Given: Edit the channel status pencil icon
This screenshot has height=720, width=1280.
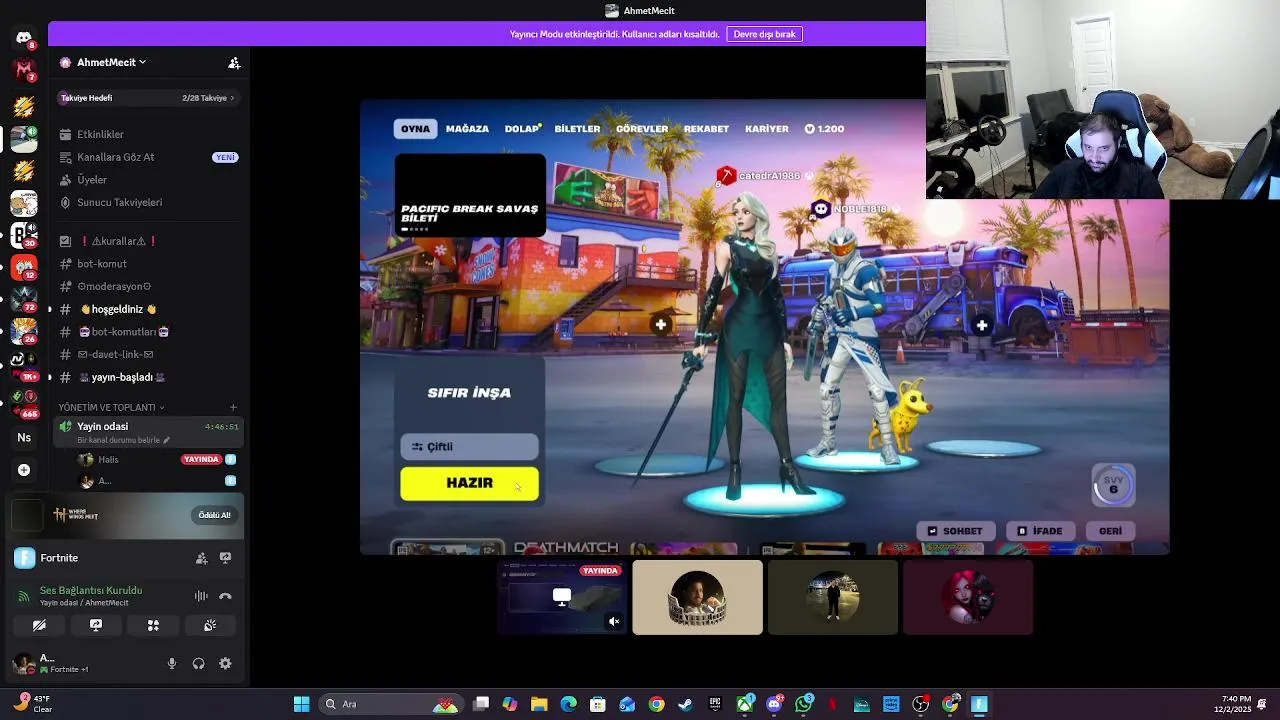Looking at the screenshot, I should click(167, 440).
